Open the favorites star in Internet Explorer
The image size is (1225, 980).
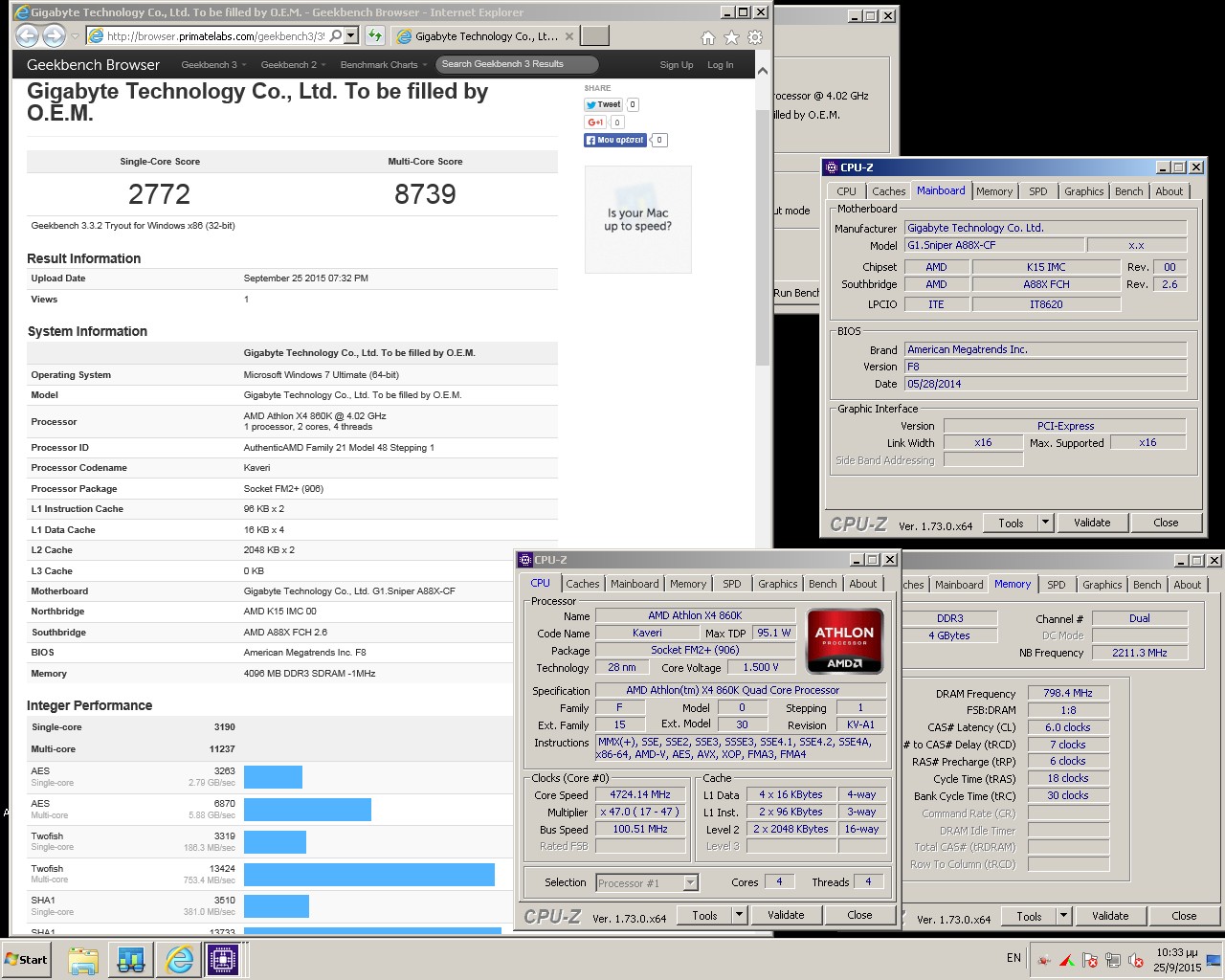(x=732, y=37)
